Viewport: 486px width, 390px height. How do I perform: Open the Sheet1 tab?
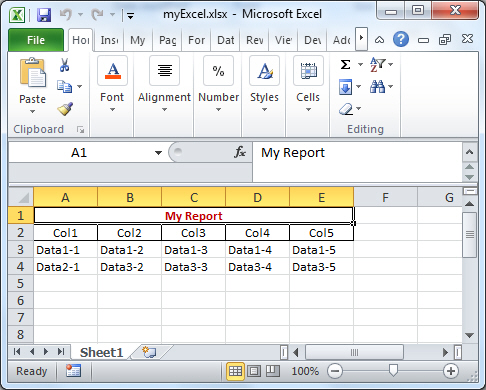(101, 352)
